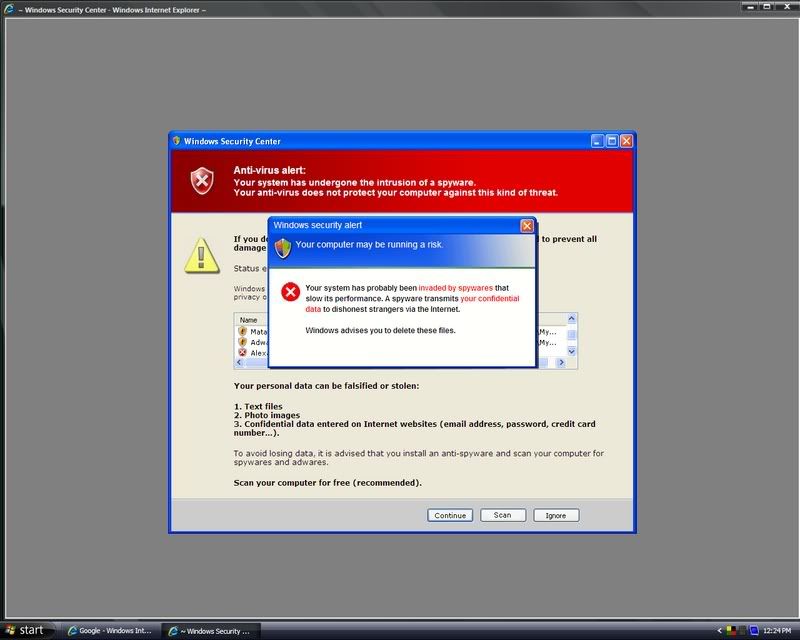The image size is (800, 640).
Task: Click '2. Photo images' list line
Action: point(267,415)
